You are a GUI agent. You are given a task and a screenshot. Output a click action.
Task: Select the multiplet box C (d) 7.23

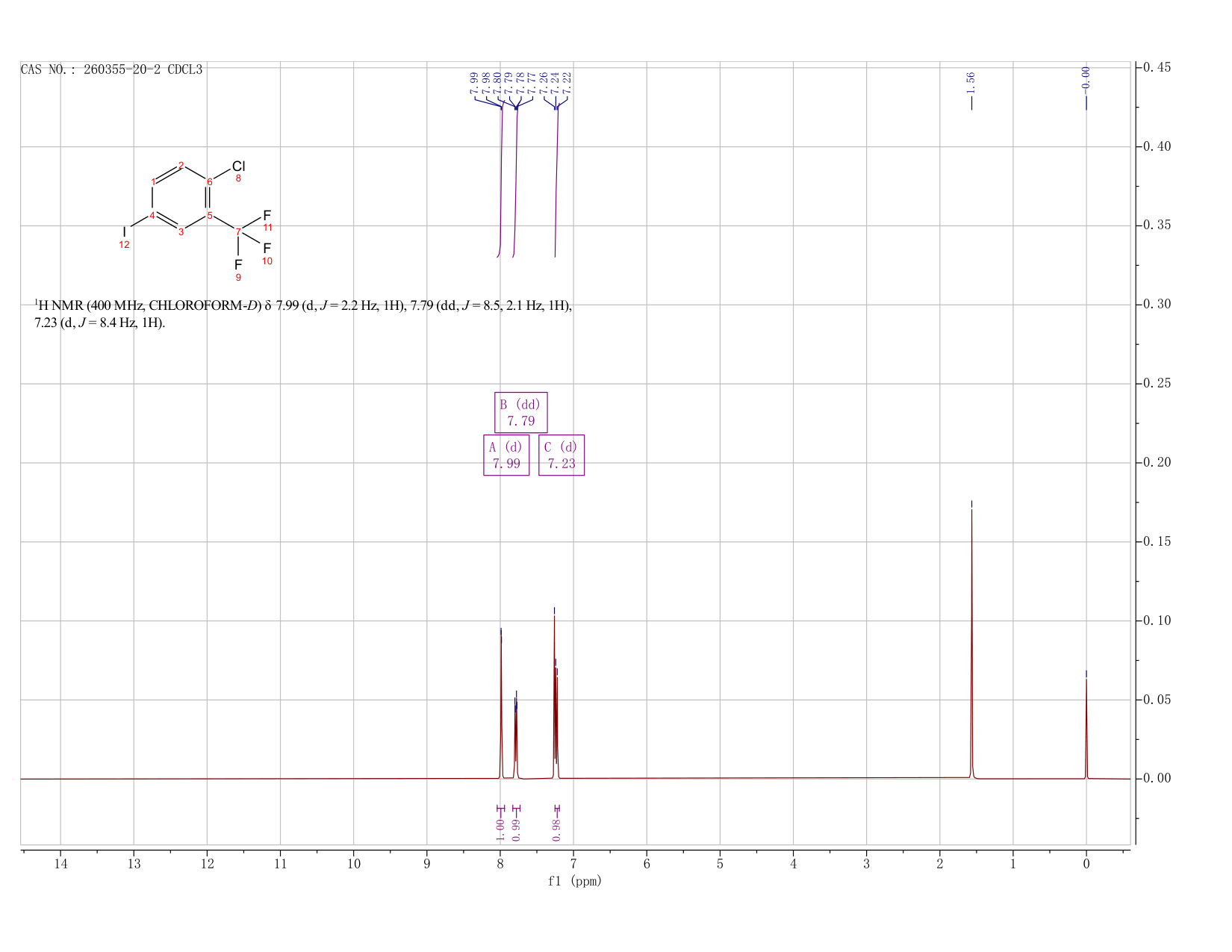pos(561,455)
